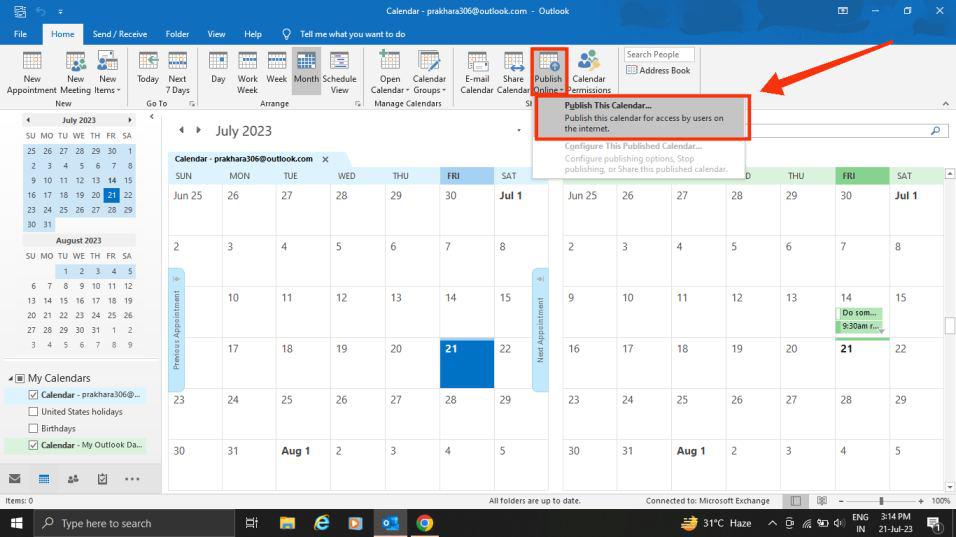Jump to Today in the calendar

click(x=148, y=68)
